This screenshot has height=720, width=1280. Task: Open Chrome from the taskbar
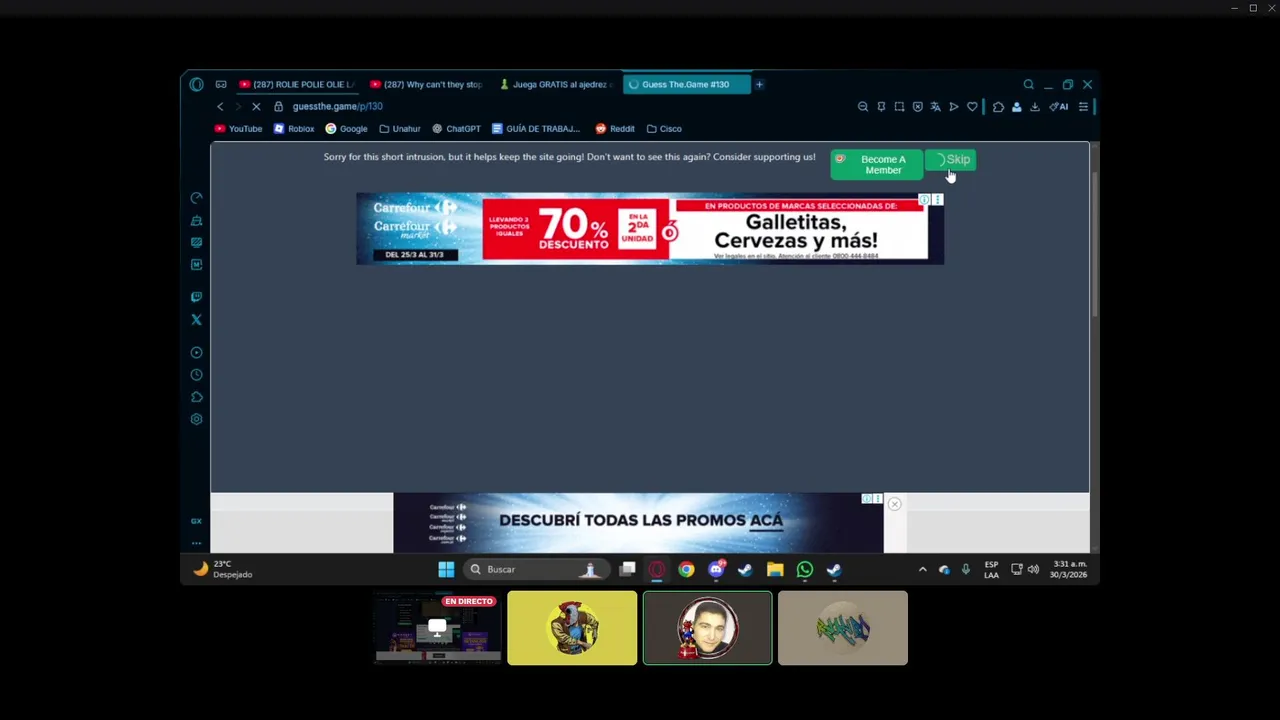tap(686, 570)
